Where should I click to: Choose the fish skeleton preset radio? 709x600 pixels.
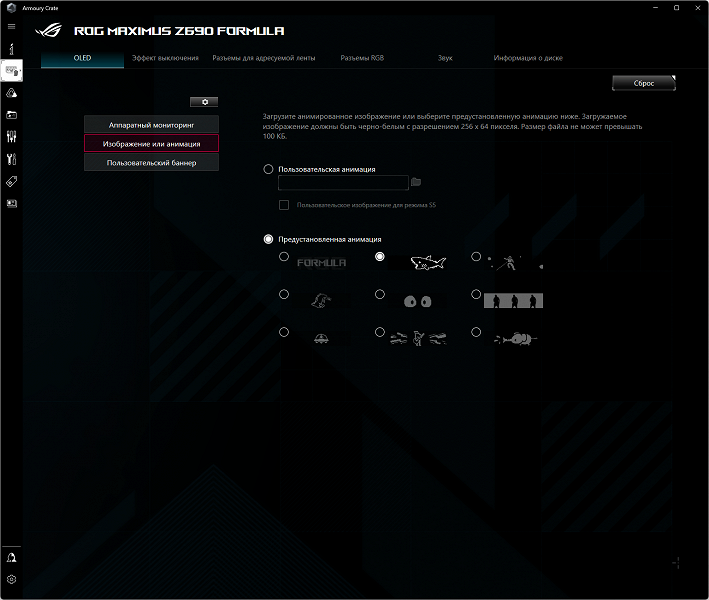click(x=476, y=332)
